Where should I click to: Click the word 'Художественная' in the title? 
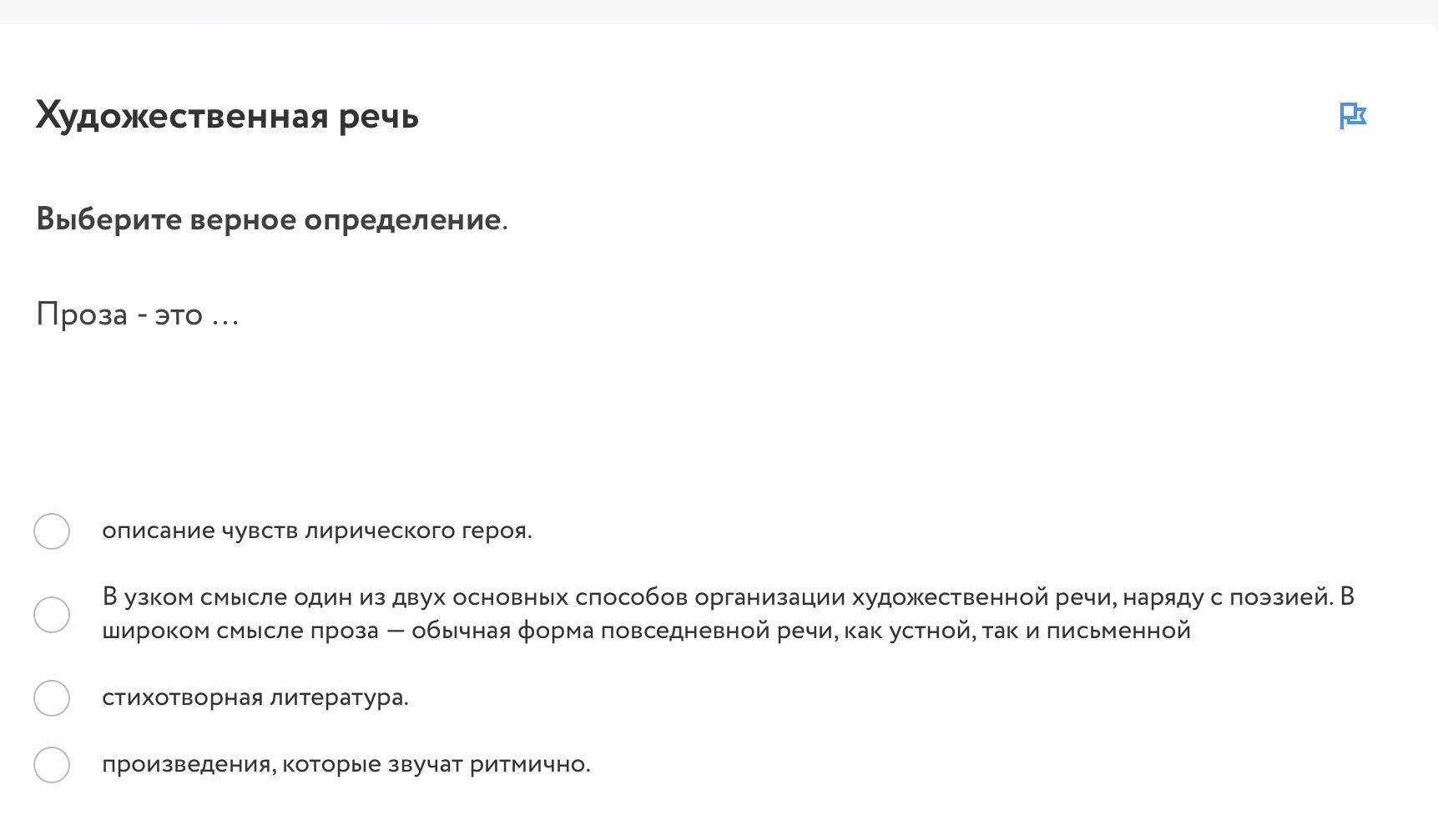182,115
